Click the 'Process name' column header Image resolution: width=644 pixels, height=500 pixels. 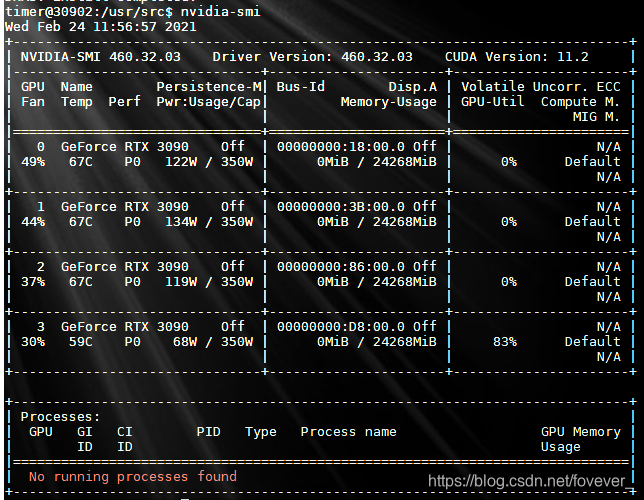[x=348, y=432]
